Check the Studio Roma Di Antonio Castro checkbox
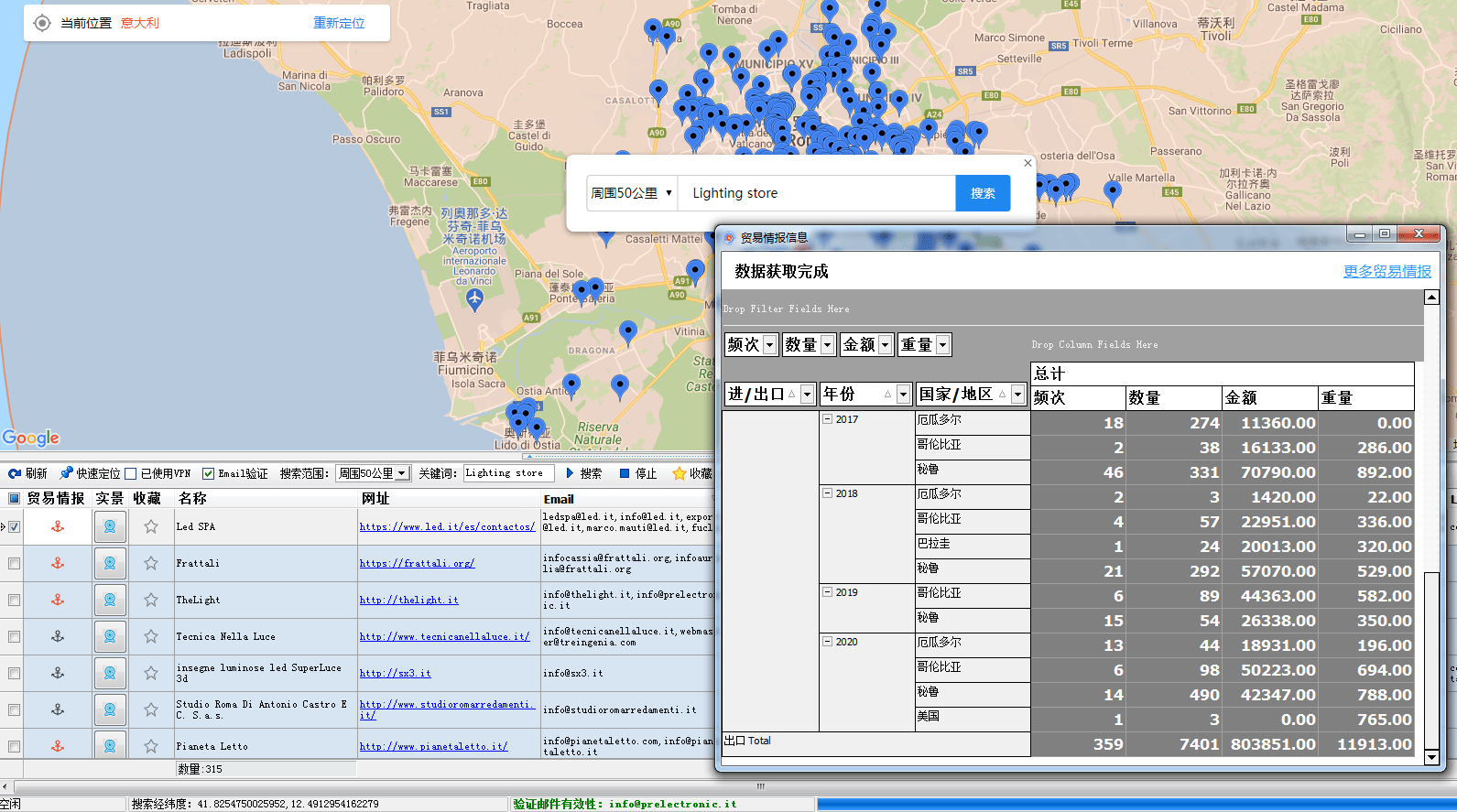The width and height of the screenshot is (1457, 812). point(14,709)
